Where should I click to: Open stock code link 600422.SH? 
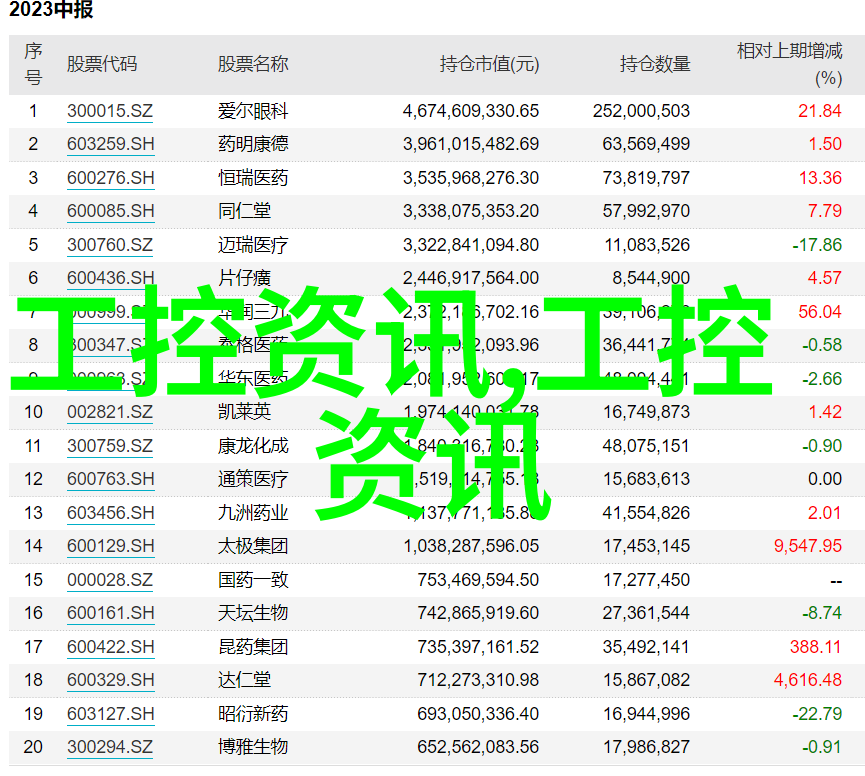[x=110, y=647]
